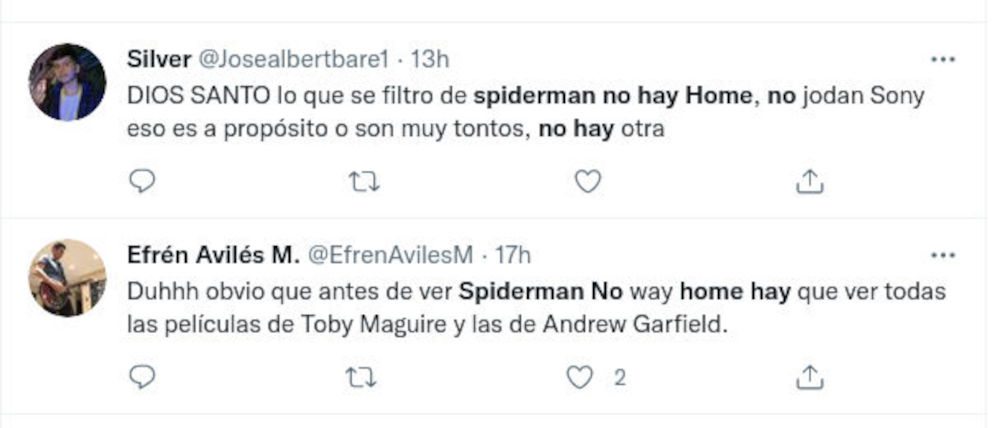Open more options on Efrén's tweet
The height and width of the screenshot is (428, 1000).
click(x=943, y=256)
